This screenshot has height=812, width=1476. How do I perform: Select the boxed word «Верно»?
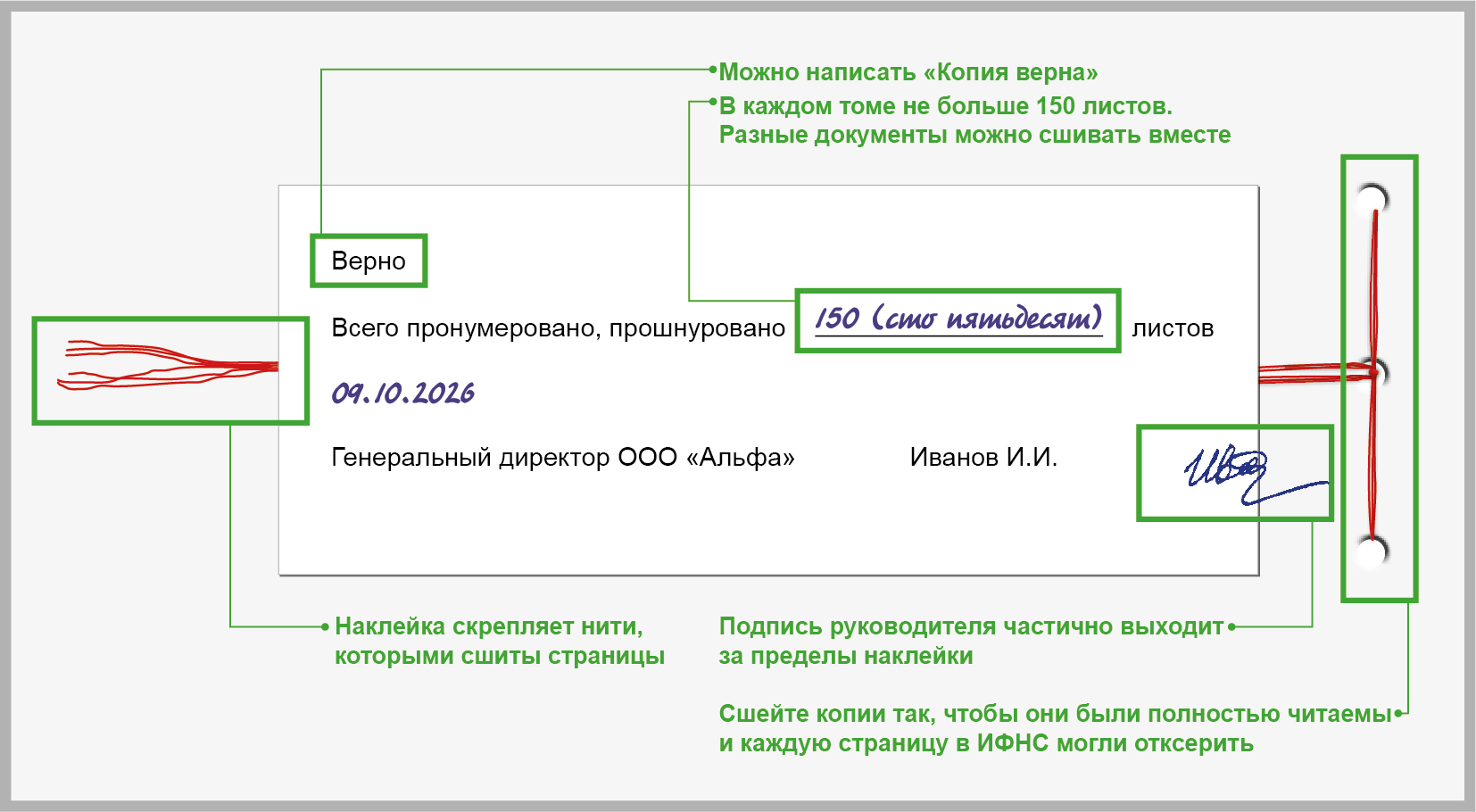[369, 261]
